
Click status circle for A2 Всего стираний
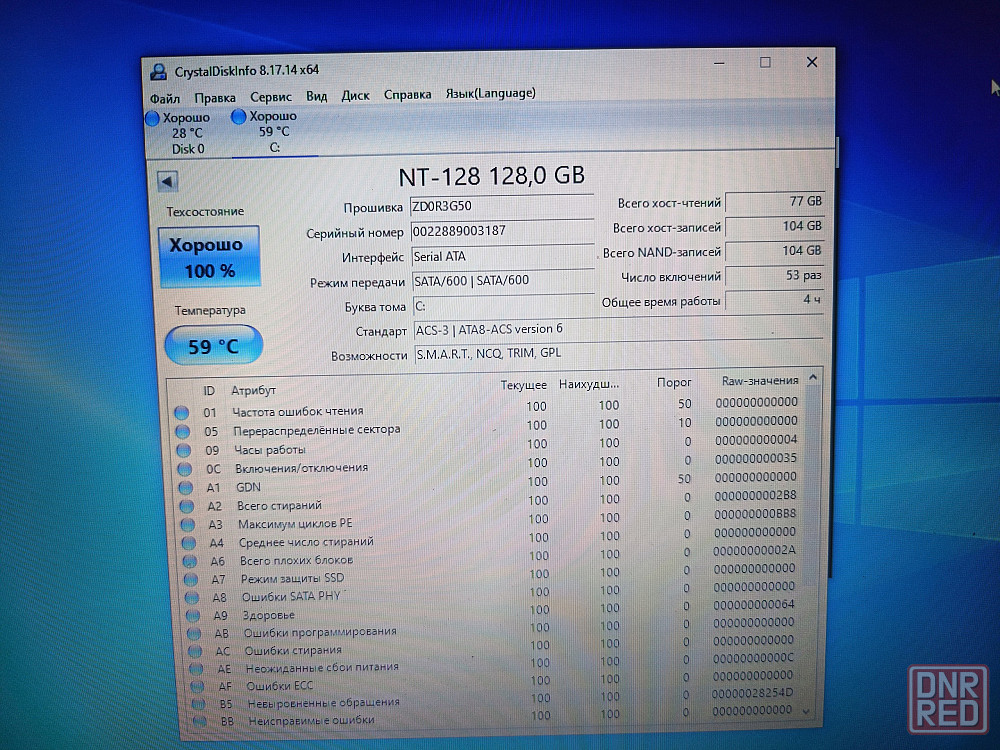tap(187, 506)
